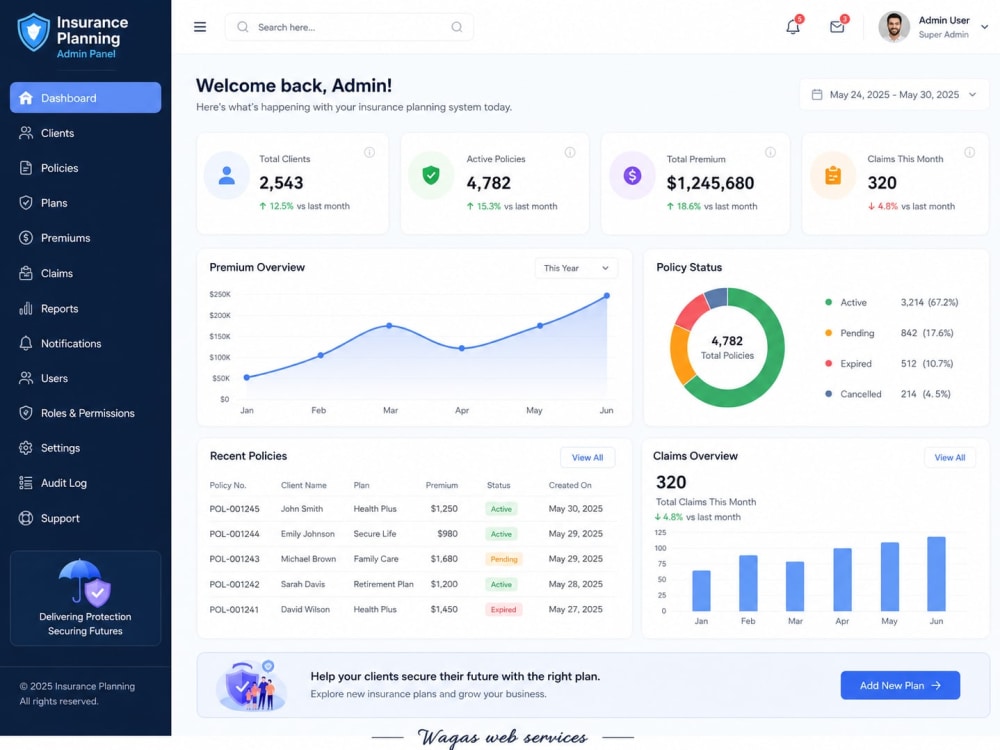Click the search magnifier on right of search box
1000x750 pixels.
[x=457, y=27]
